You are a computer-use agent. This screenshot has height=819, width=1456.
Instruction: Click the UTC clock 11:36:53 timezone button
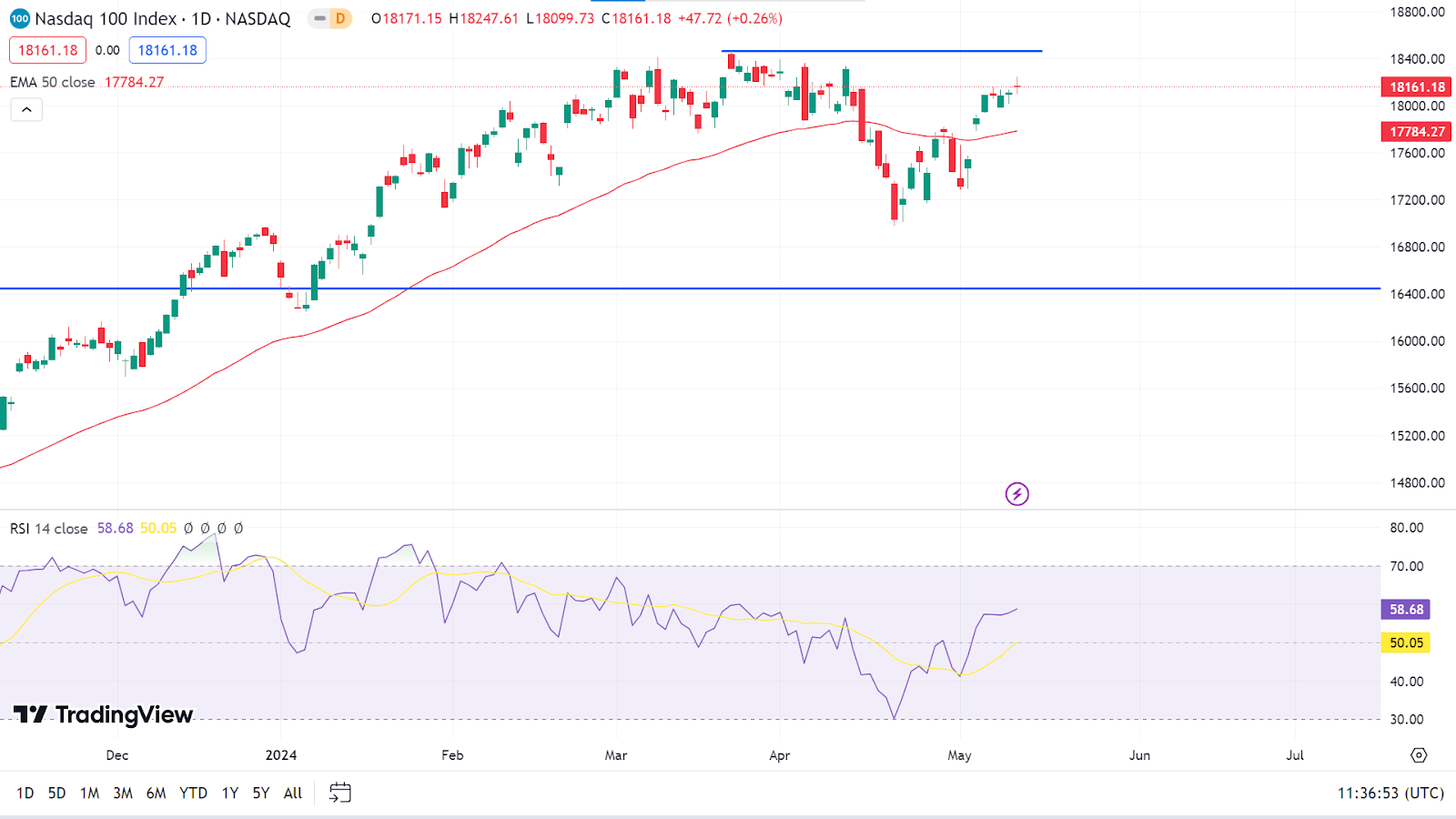tap(1390, 794)
